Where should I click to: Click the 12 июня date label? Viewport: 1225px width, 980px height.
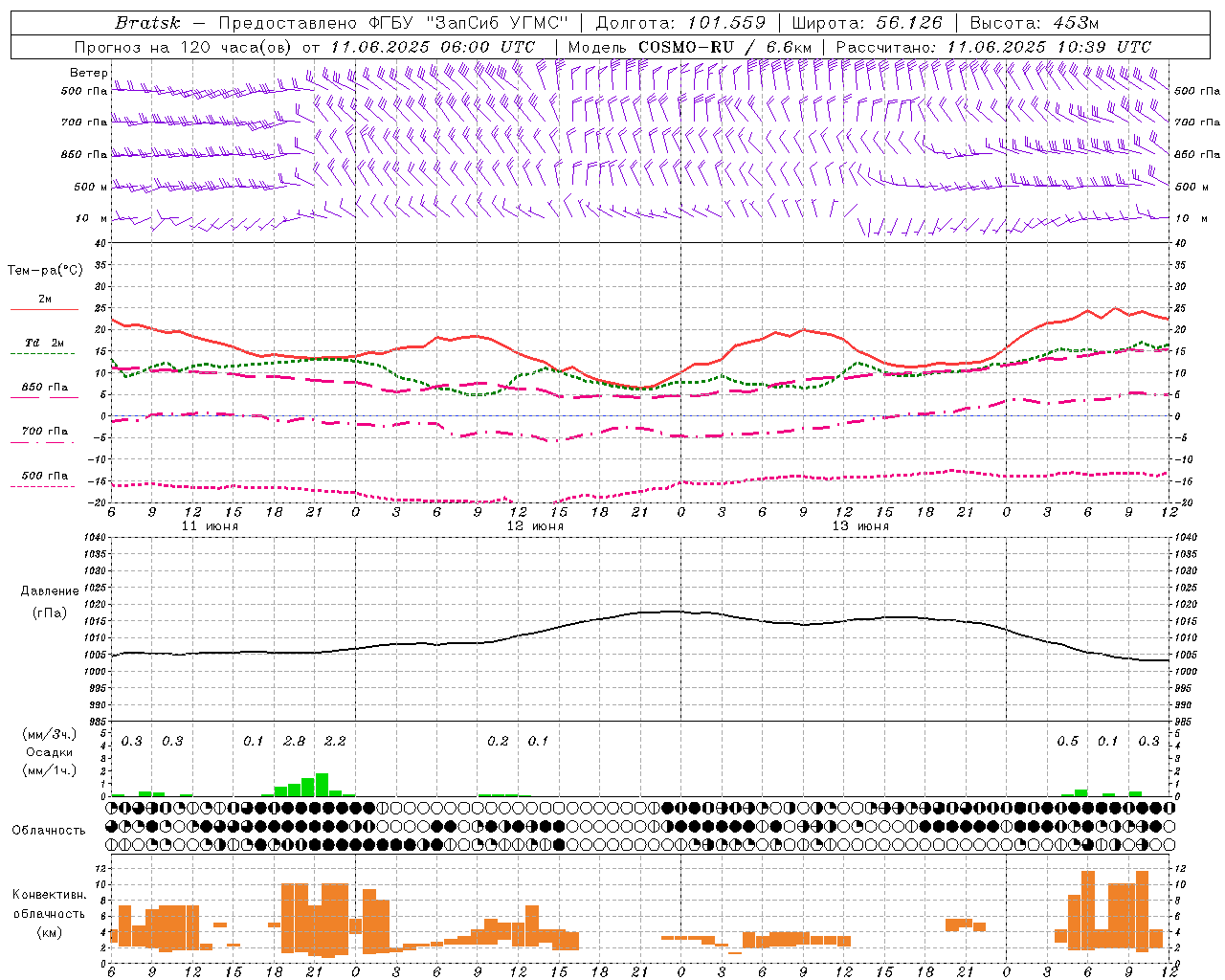click(535, 526)
